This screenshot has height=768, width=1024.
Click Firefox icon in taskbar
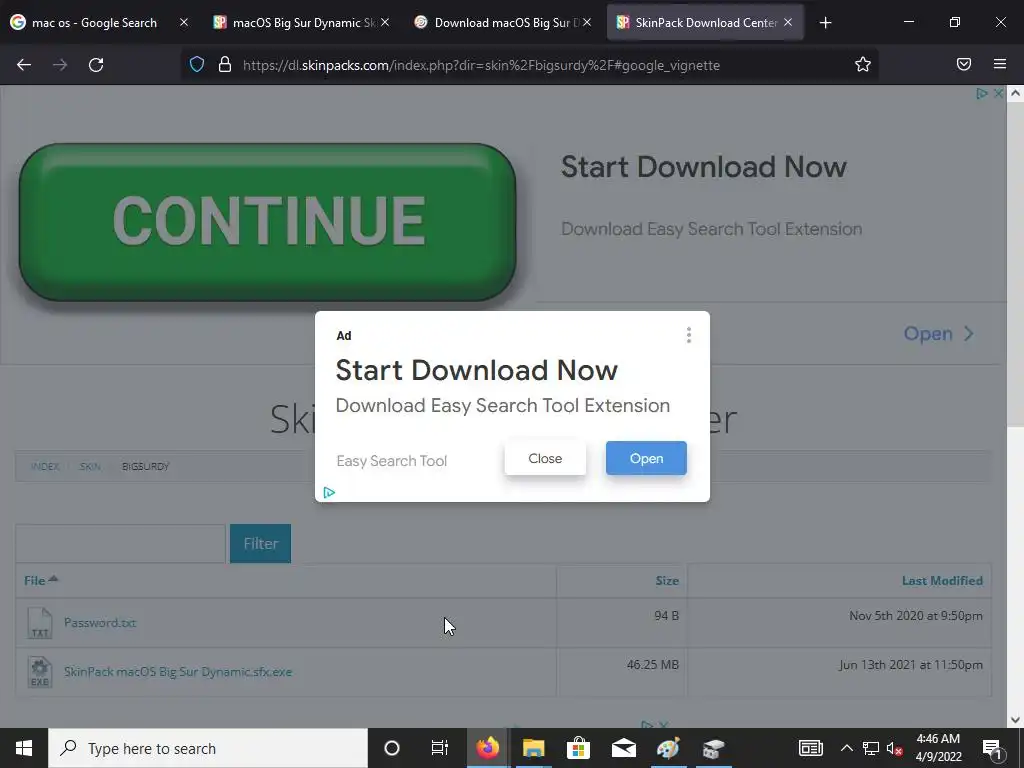[487, 748]
